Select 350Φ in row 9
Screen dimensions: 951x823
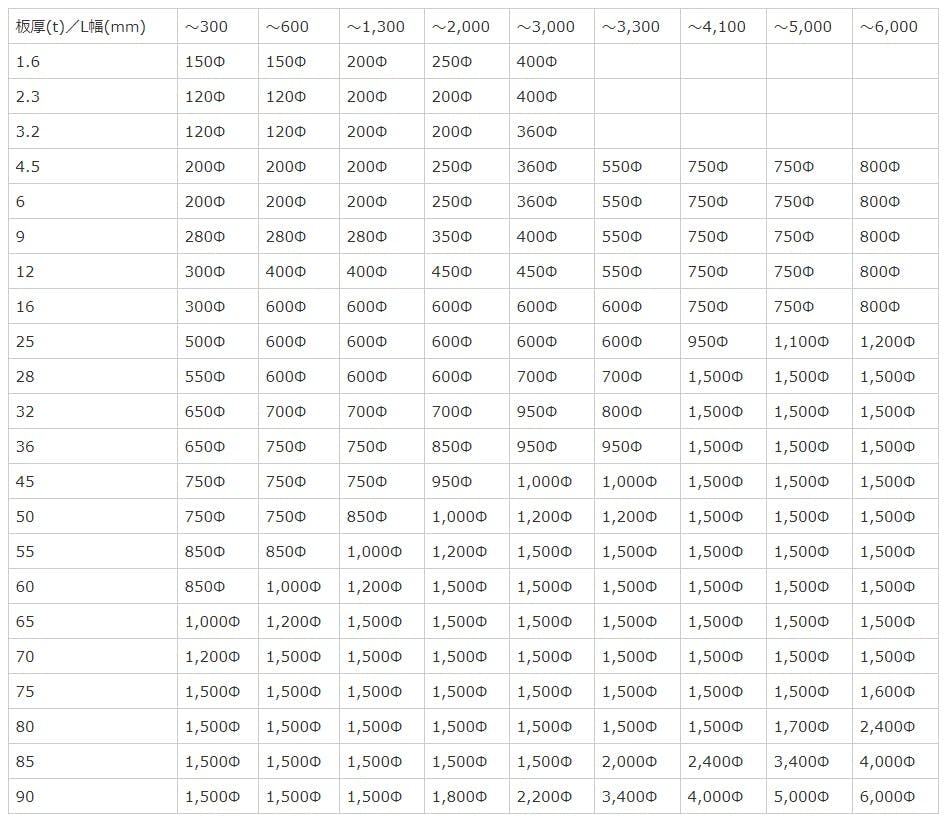[452, 237]
